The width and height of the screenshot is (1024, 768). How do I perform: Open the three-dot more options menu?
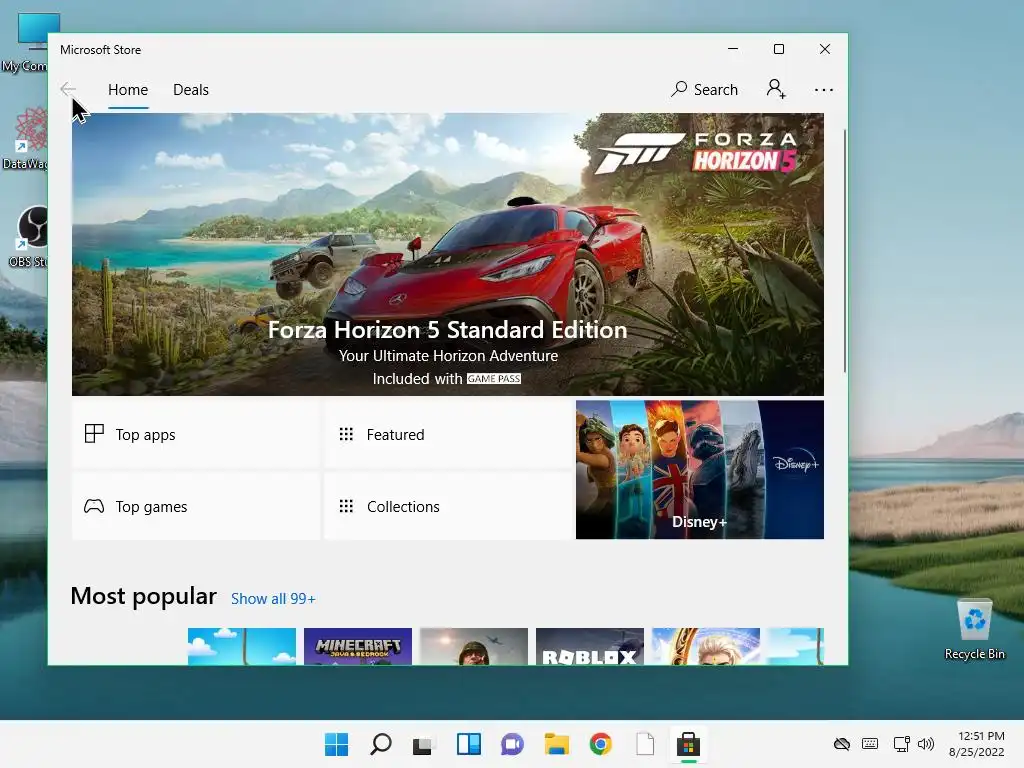[x=824, y=90]
